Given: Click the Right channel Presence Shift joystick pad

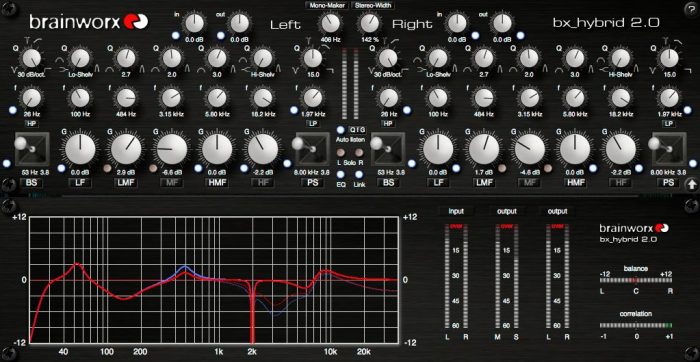Looking at the screenshot, I should point(667,149).
